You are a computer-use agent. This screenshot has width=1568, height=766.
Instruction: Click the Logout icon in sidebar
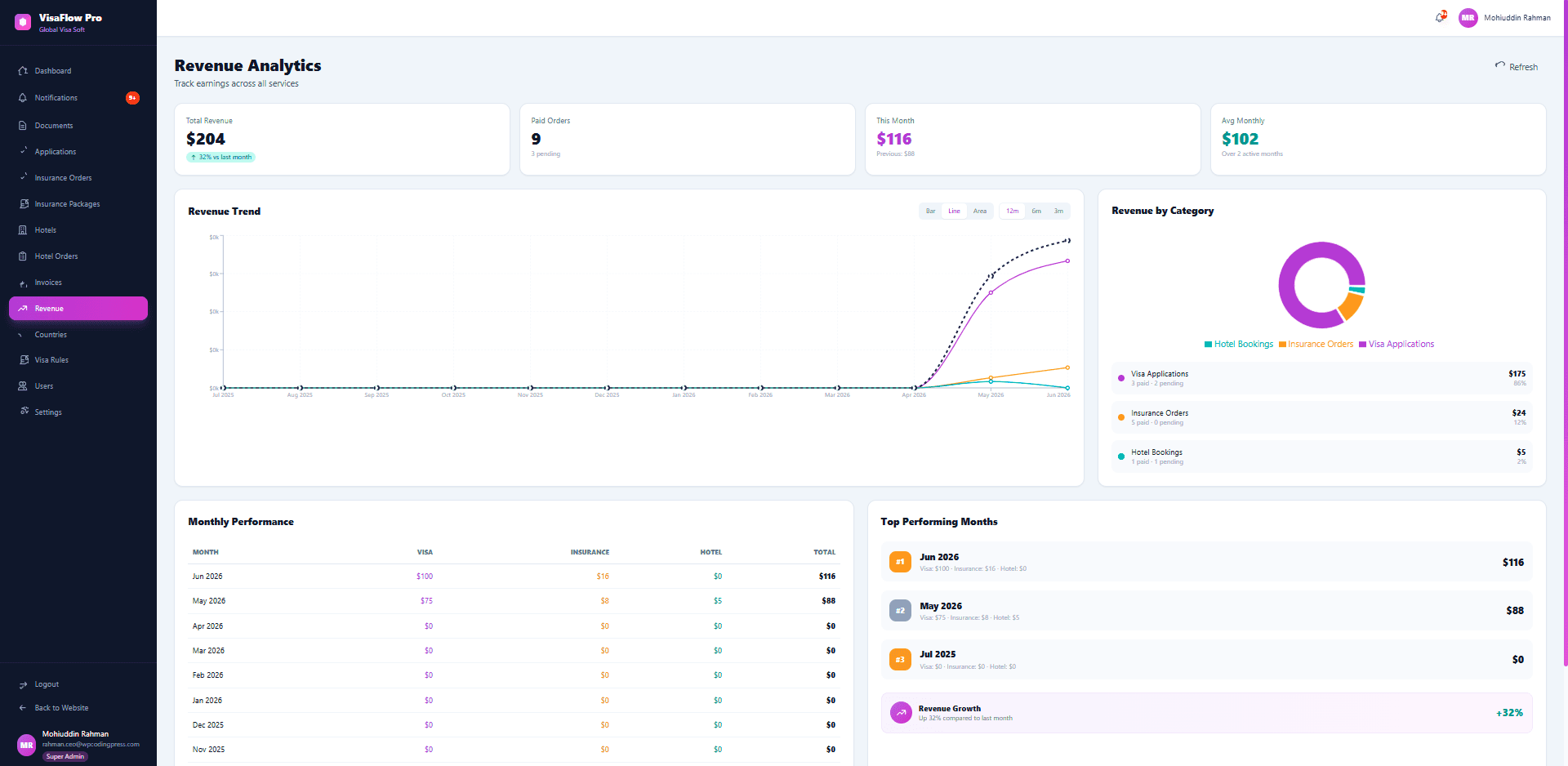tap(23, 684)
